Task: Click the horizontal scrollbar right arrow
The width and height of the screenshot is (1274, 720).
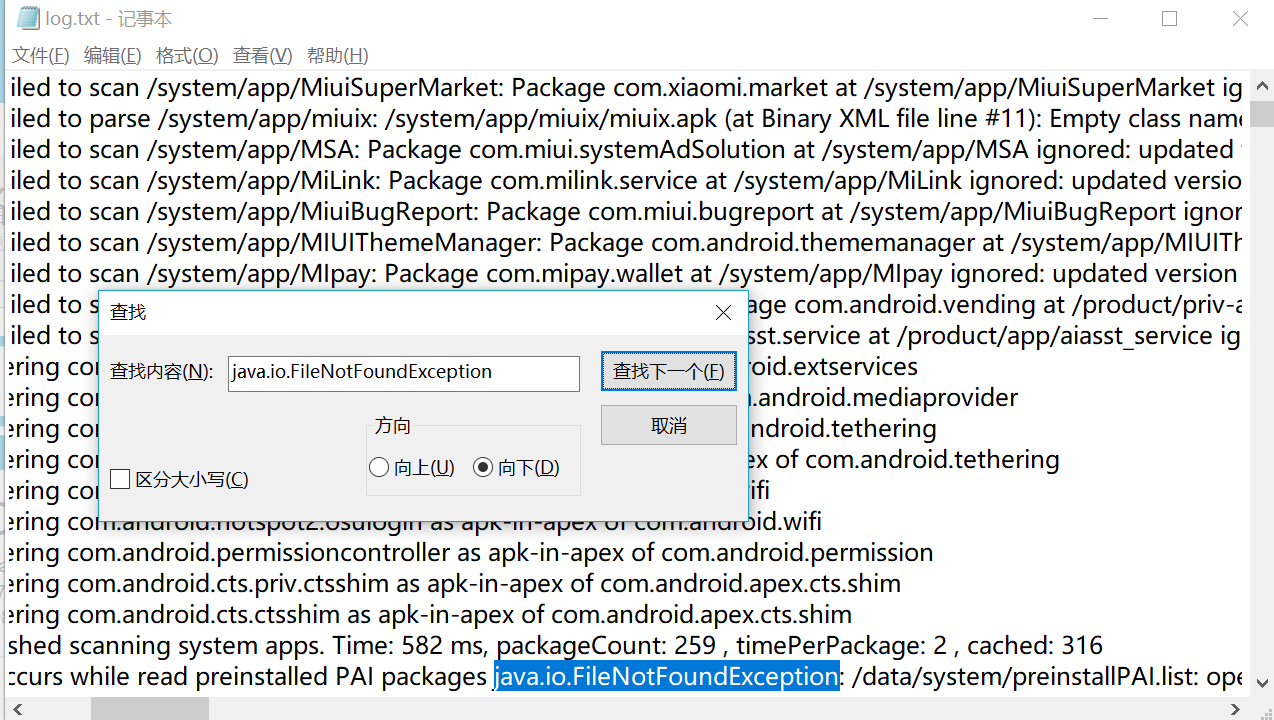Action: [1236, 709]
